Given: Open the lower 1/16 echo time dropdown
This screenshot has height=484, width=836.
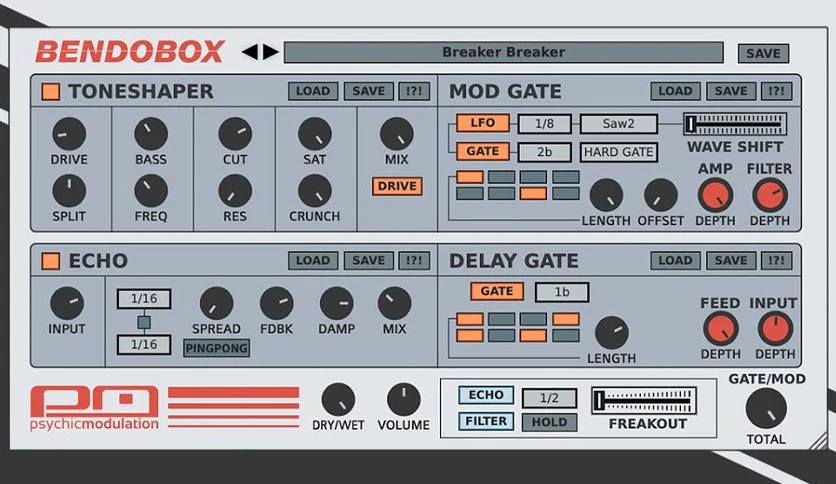Looking at the screenshot, I should point(144,344).
